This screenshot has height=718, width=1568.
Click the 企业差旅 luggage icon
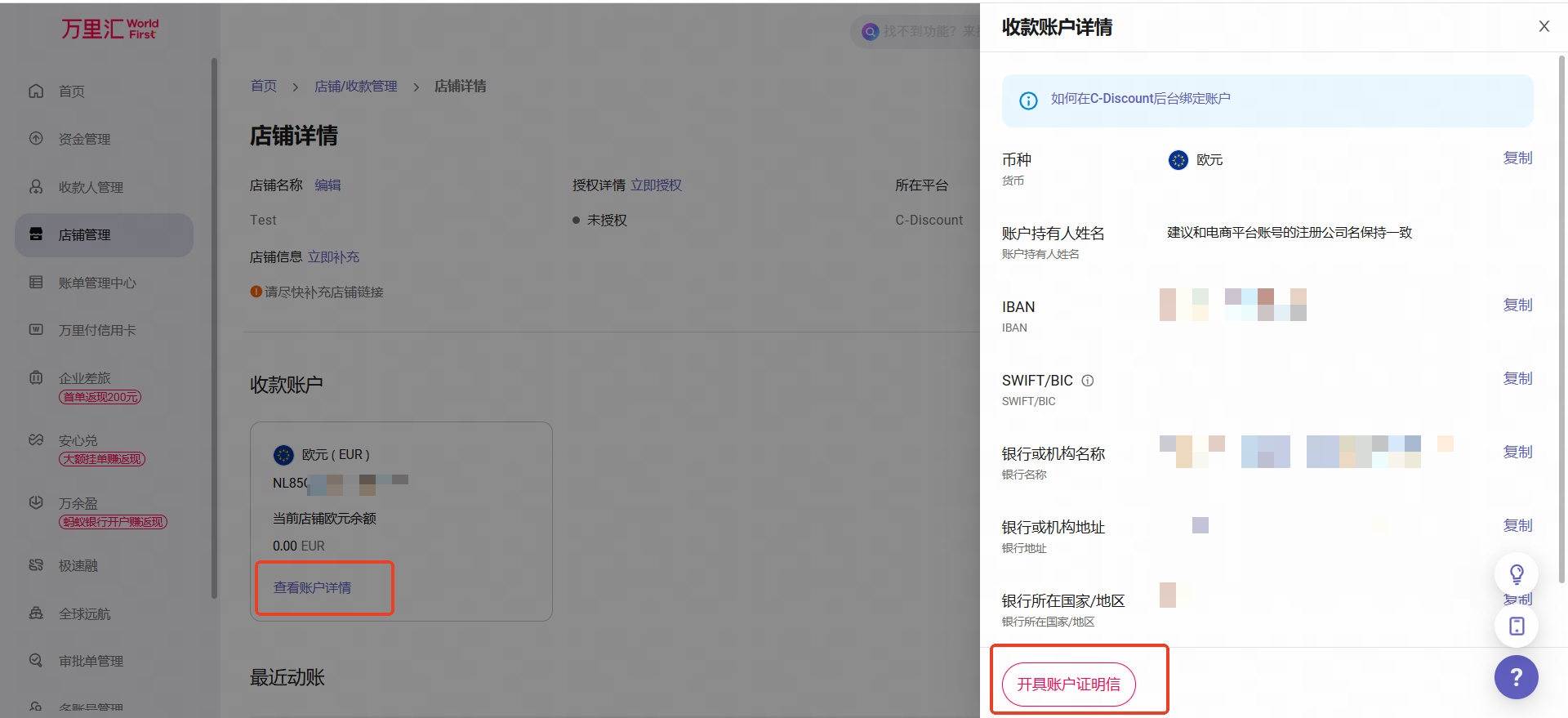click(36, 377)
